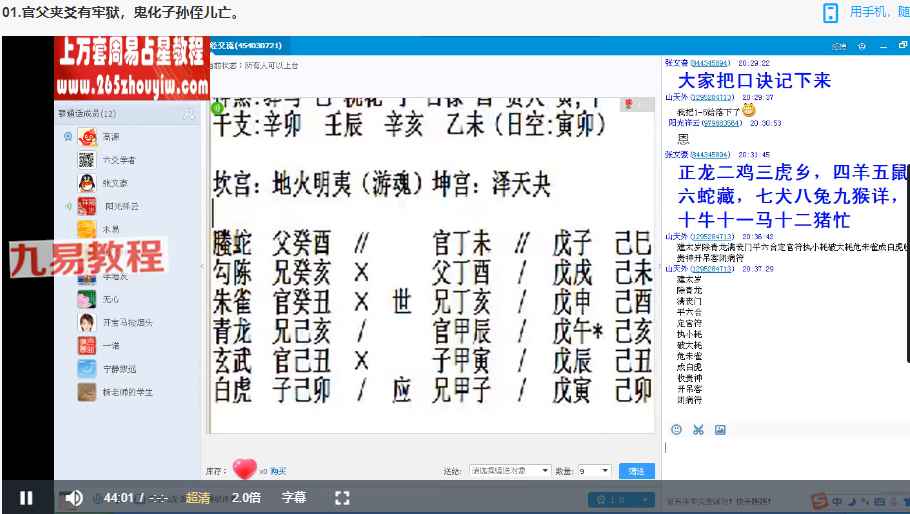This screenshot has height=514, width=910.
Task: Select the first member avatar with red mascot
Action: (x=87, y=137)
